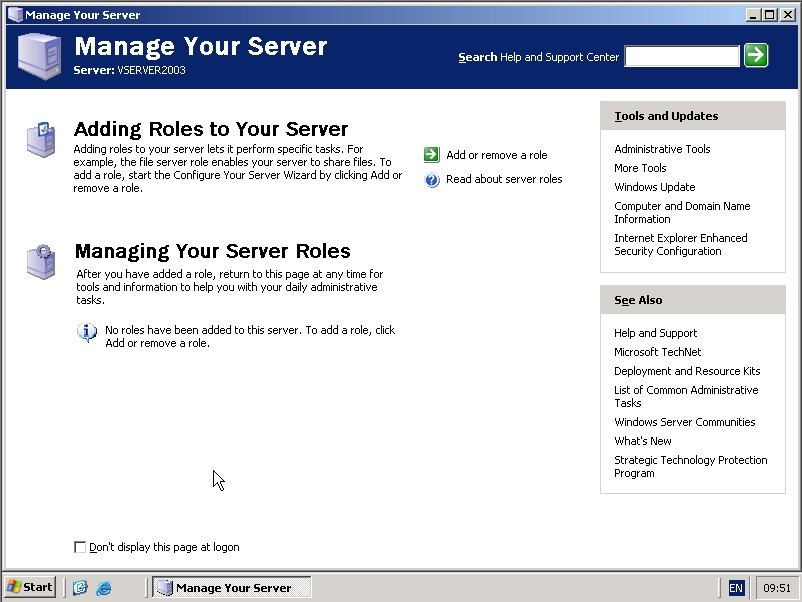
Task: Click the blue question mark help icon
Action: pos(431,180)
